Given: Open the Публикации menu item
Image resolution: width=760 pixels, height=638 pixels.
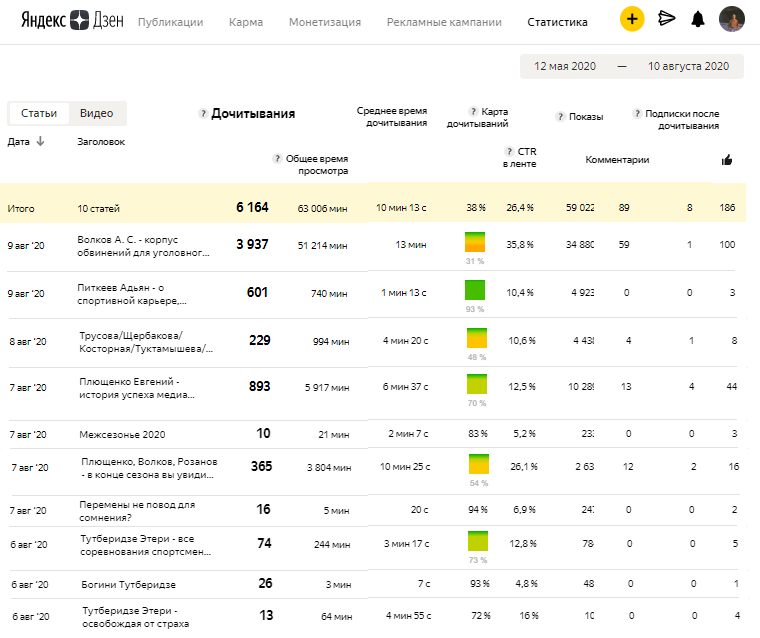Looking at the screenshot, I should [171, 22].
